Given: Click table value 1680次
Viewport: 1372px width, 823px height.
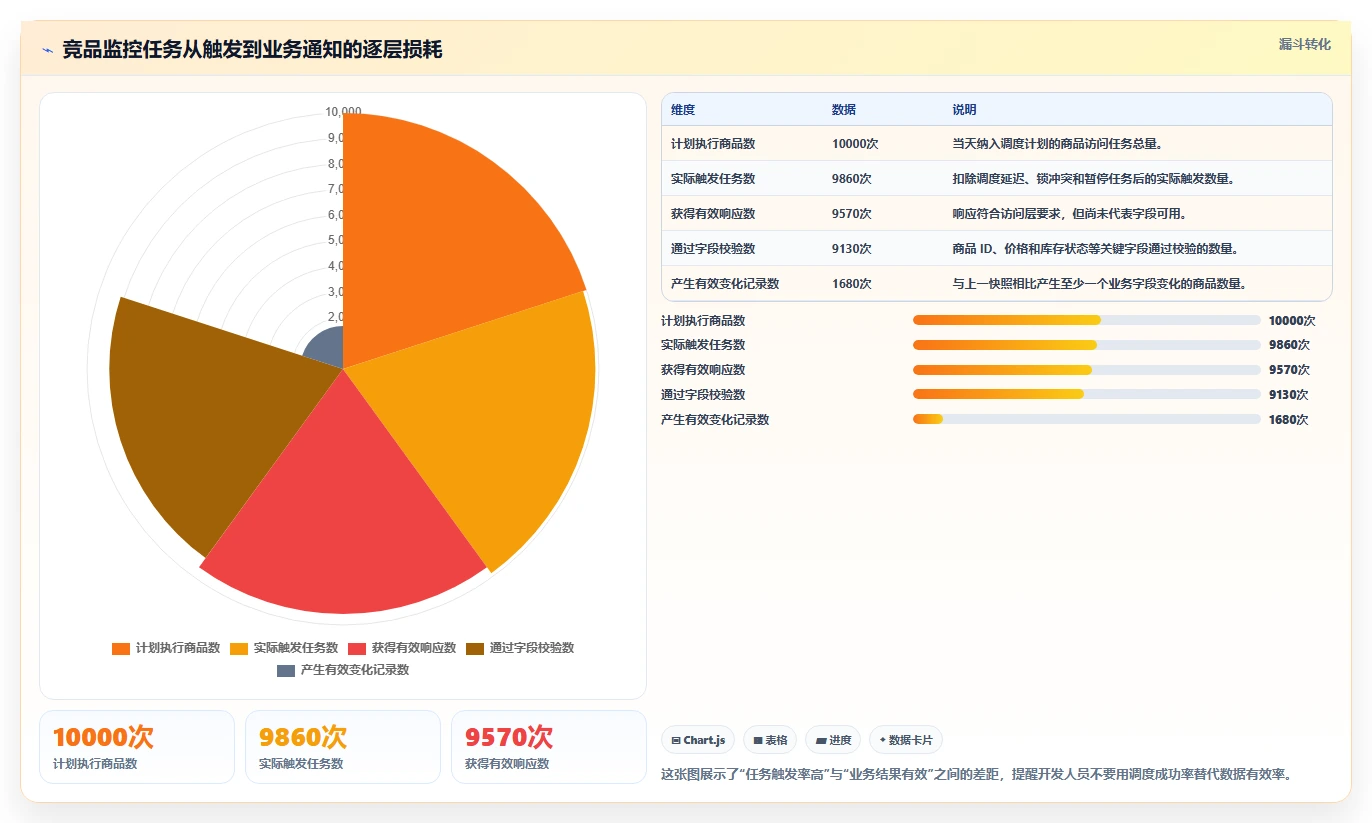Looking at the screenshot, I should coord(852,284).
